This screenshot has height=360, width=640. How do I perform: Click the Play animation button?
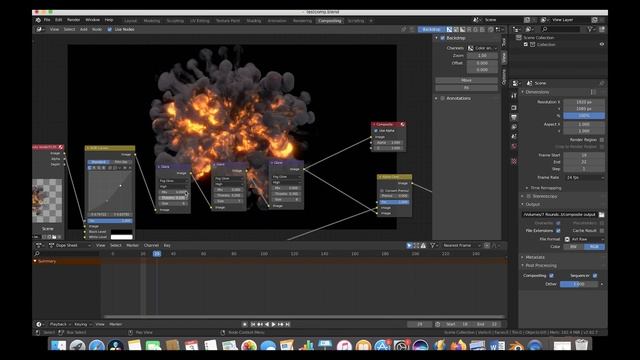pos(273,324)
